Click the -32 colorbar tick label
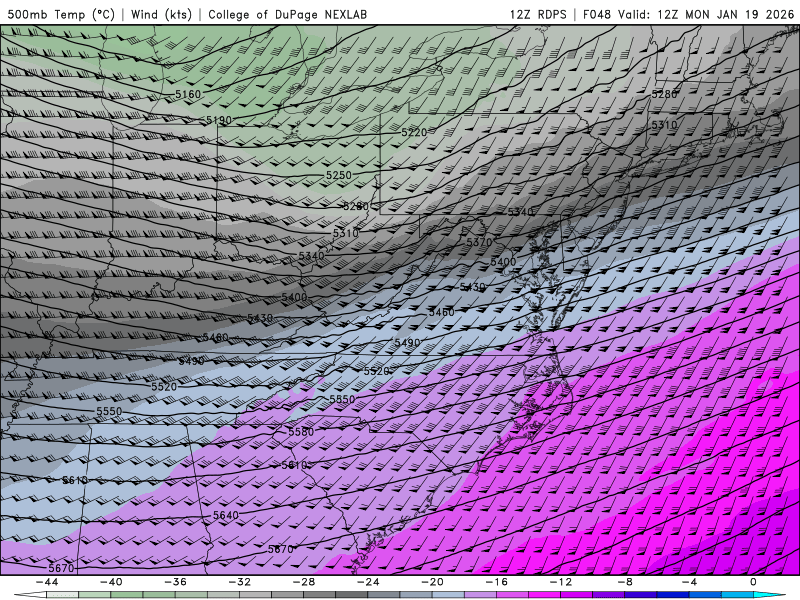The width and height of the screenshot is (800, 600). tap(240, 582)
